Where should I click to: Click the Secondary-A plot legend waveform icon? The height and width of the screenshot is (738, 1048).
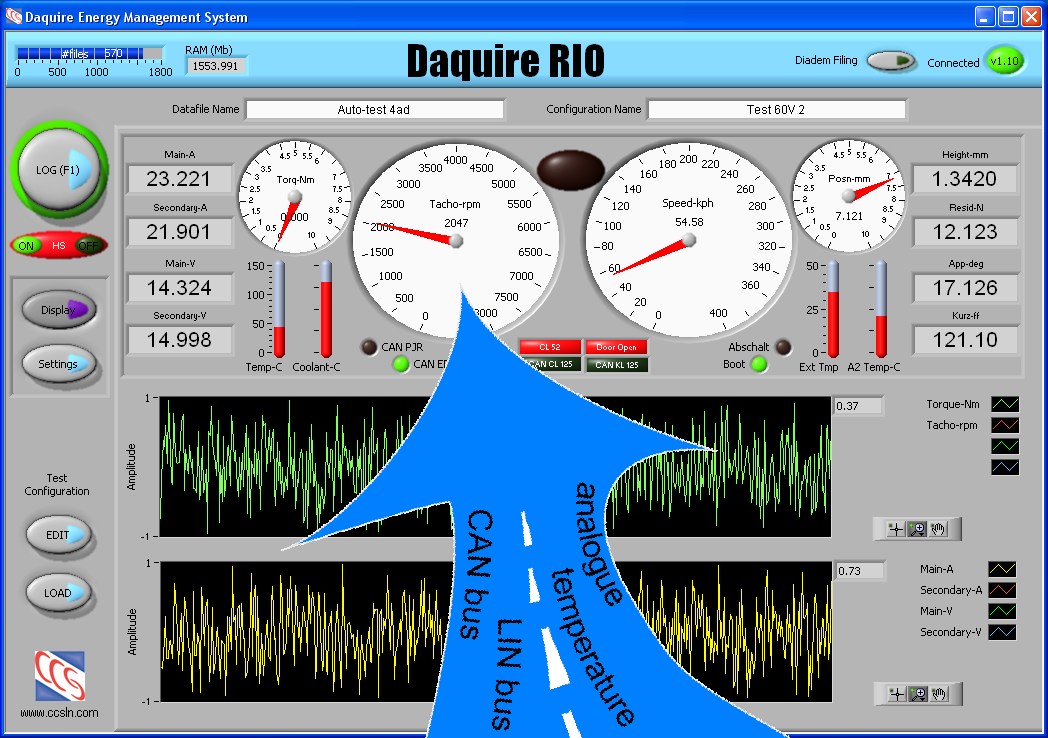pyautogui.click(x=1005, y=589)
